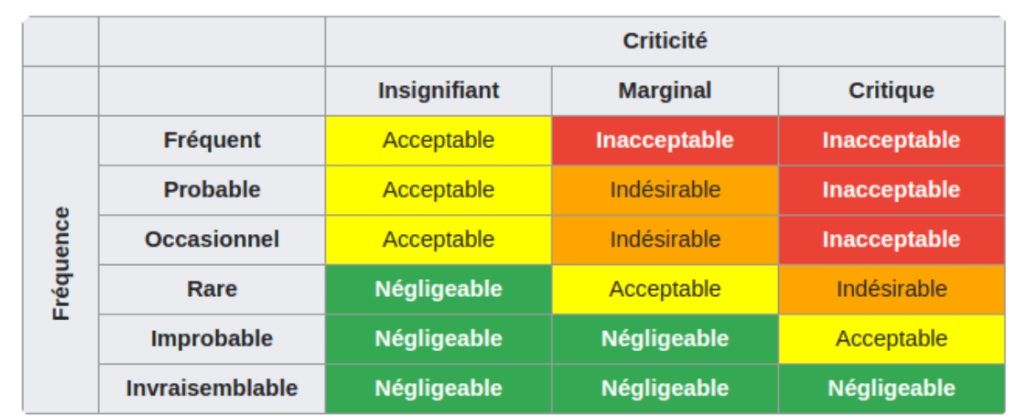The width and height of the screenshot is (1021, 420).
Task: Click the vertical Fréquence row label
Action: pos(61,264)
